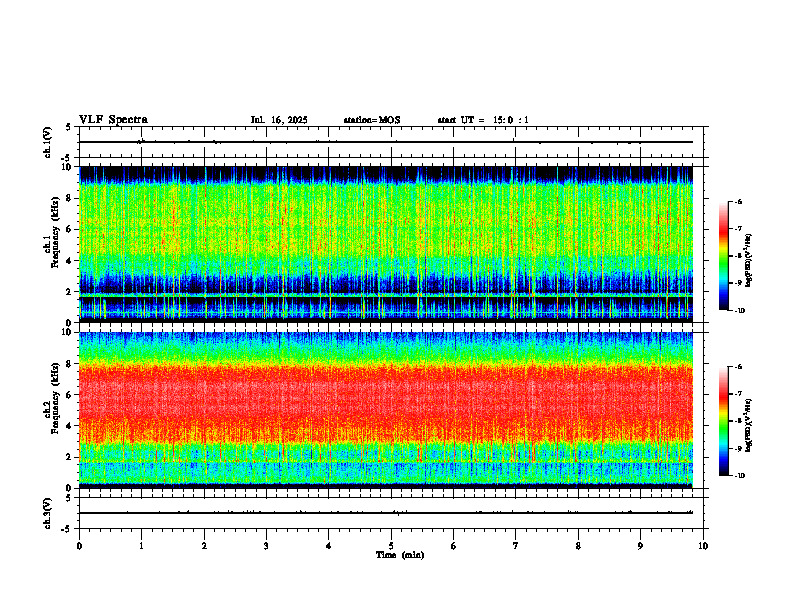Viewport: 792px width, 612px height.
Task: Click the ch.2 frequency axis "4" tick label
Action: (x=70, y=426)
